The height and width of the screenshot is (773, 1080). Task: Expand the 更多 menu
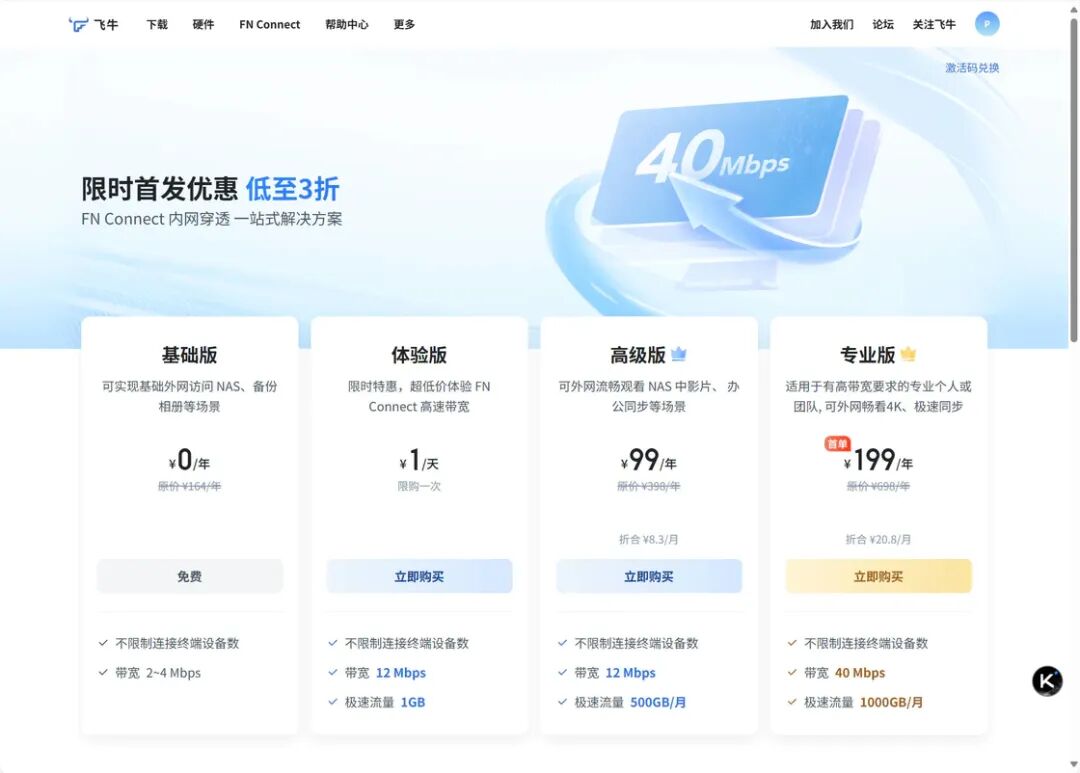(x=404, y=24)
